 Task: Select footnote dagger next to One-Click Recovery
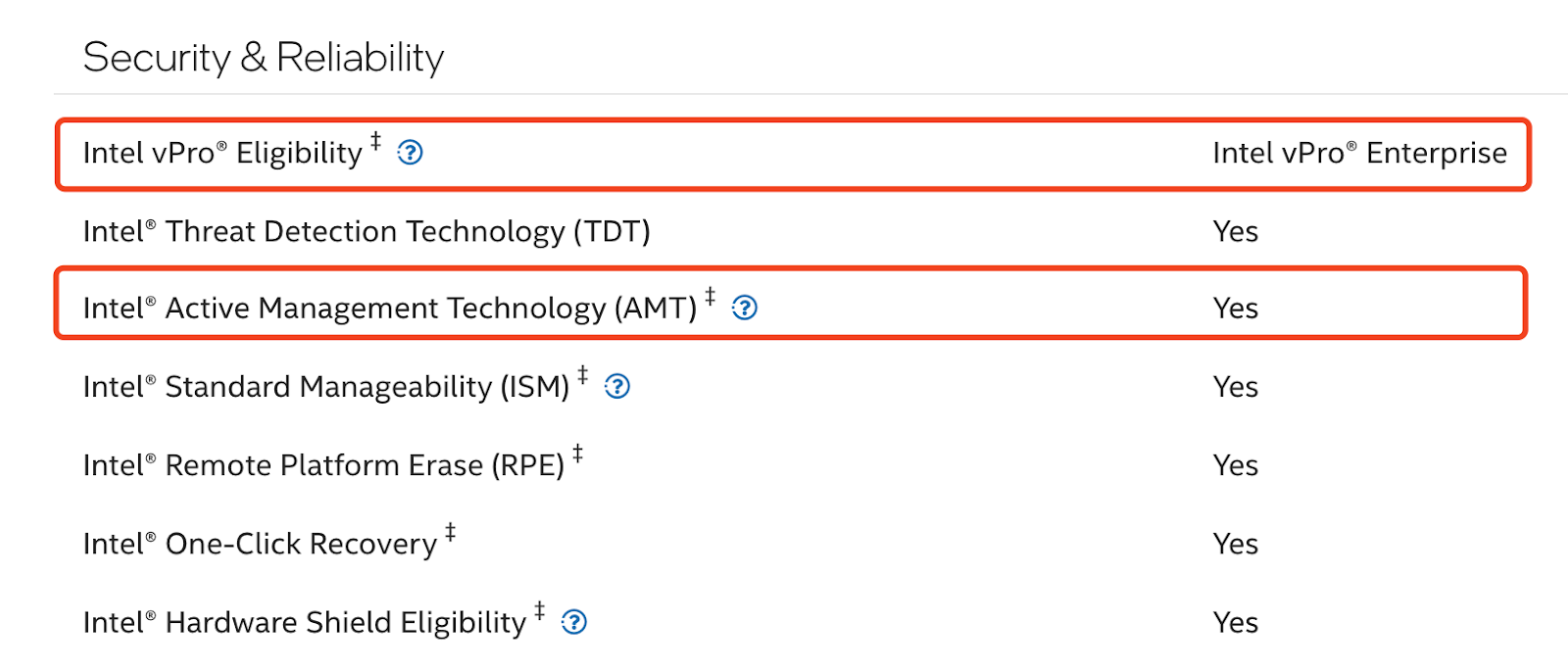click(451, 532)
